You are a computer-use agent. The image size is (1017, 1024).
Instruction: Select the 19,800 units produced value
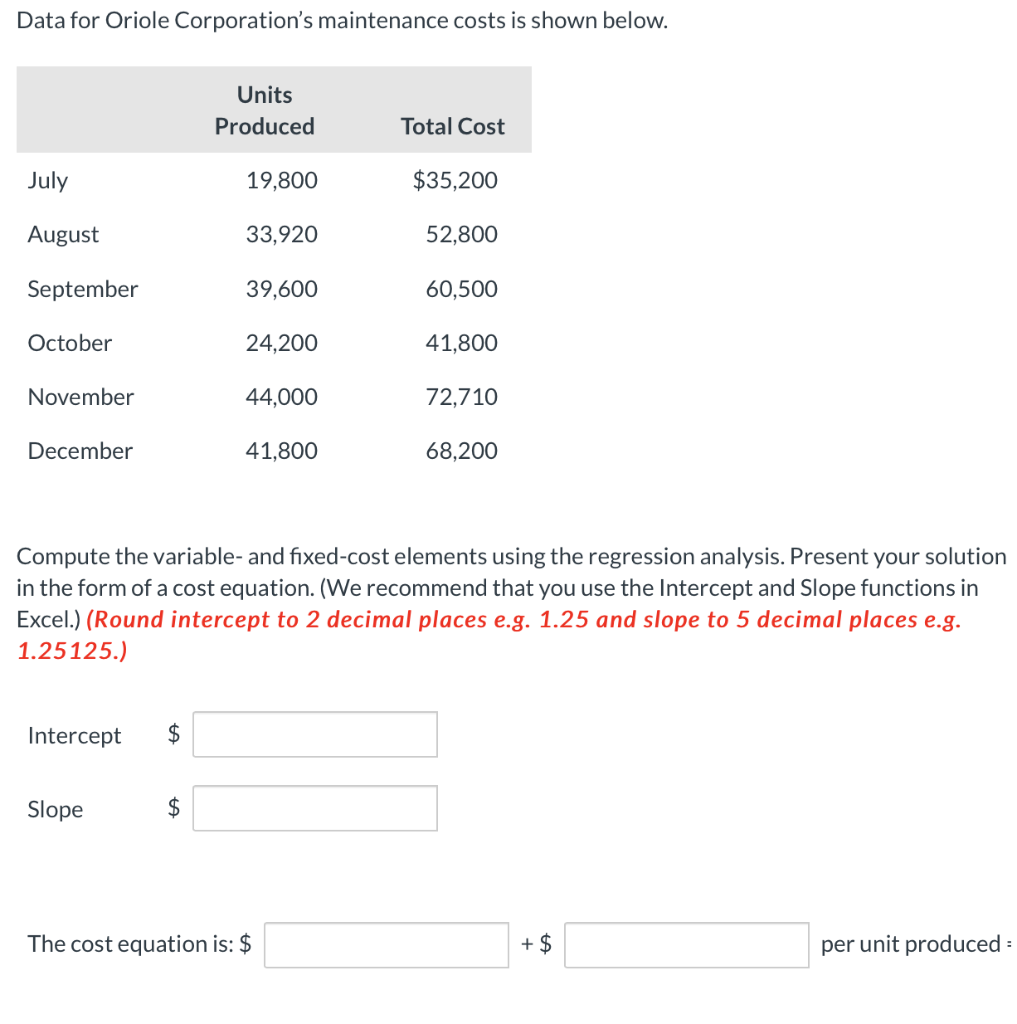(281, 180)
